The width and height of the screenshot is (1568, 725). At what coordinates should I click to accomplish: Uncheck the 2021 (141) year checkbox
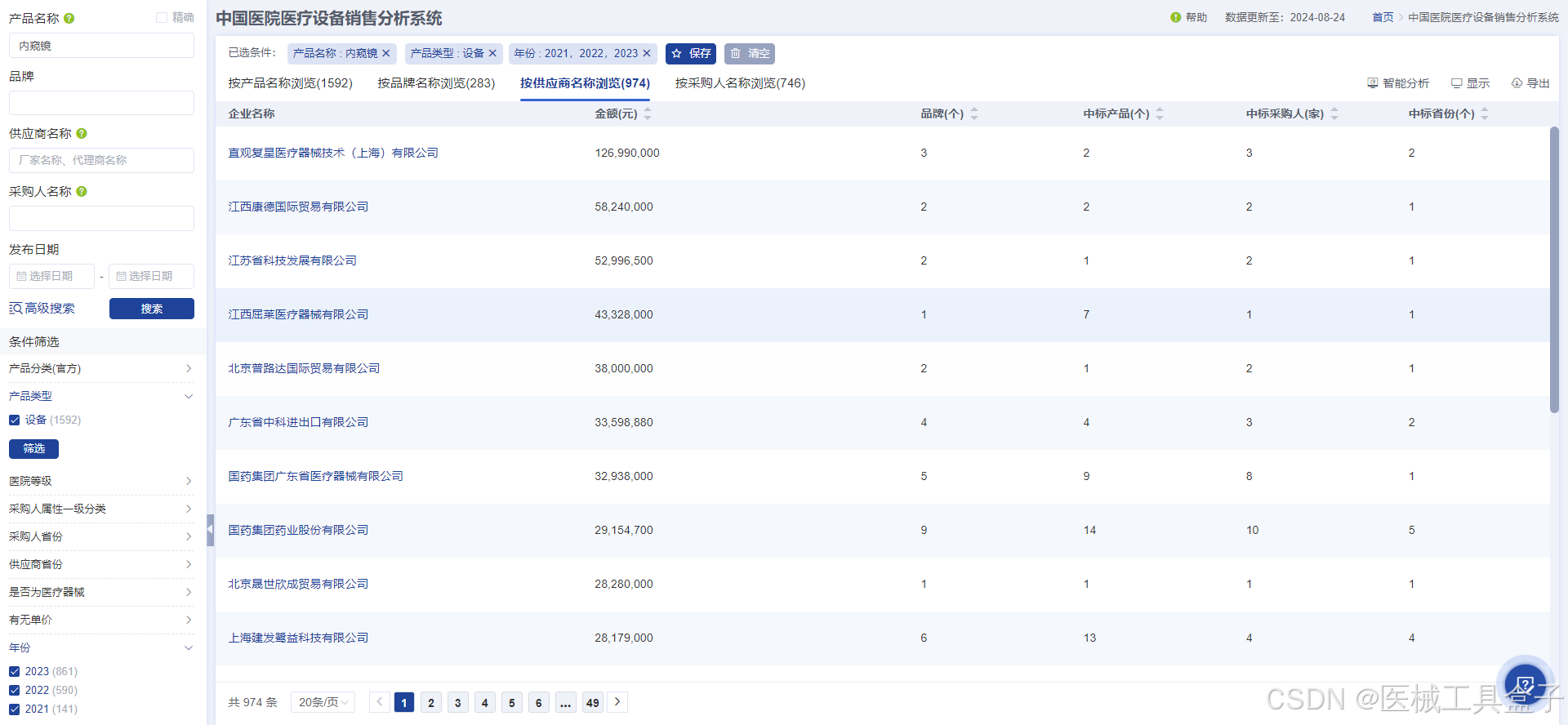[x=14, y=709]
